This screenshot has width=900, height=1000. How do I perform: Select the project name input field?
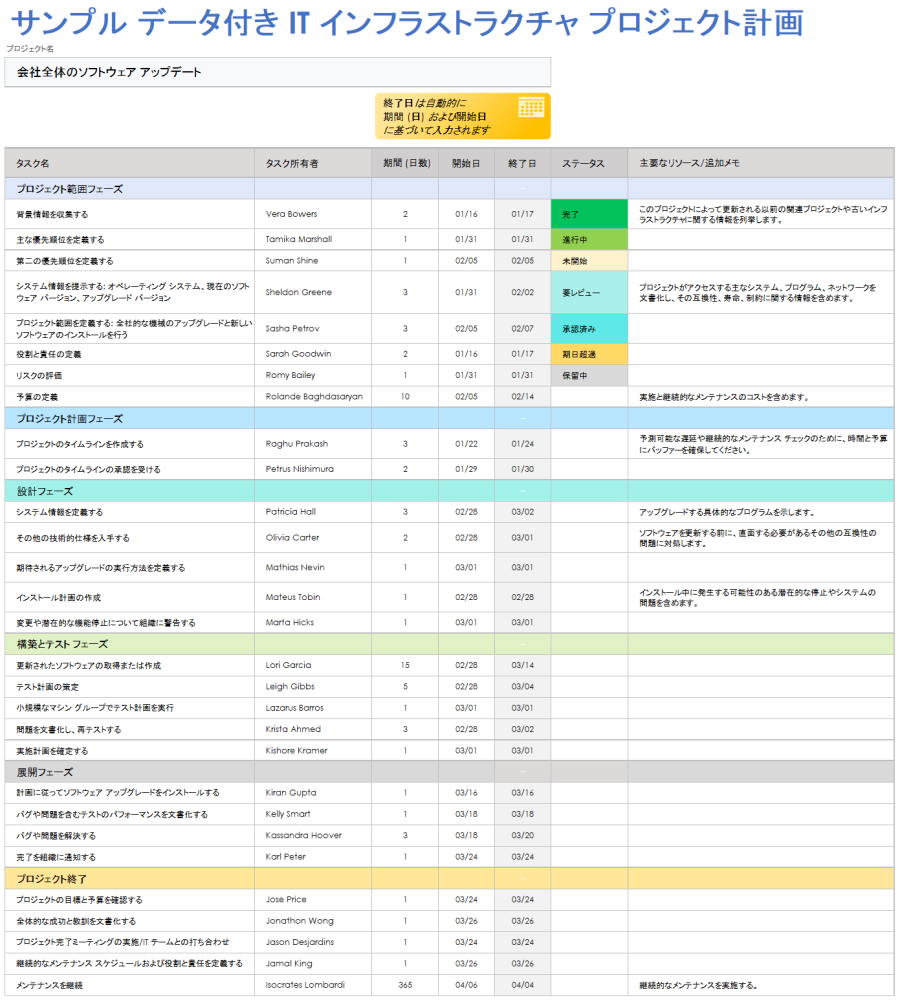[277, 72]
